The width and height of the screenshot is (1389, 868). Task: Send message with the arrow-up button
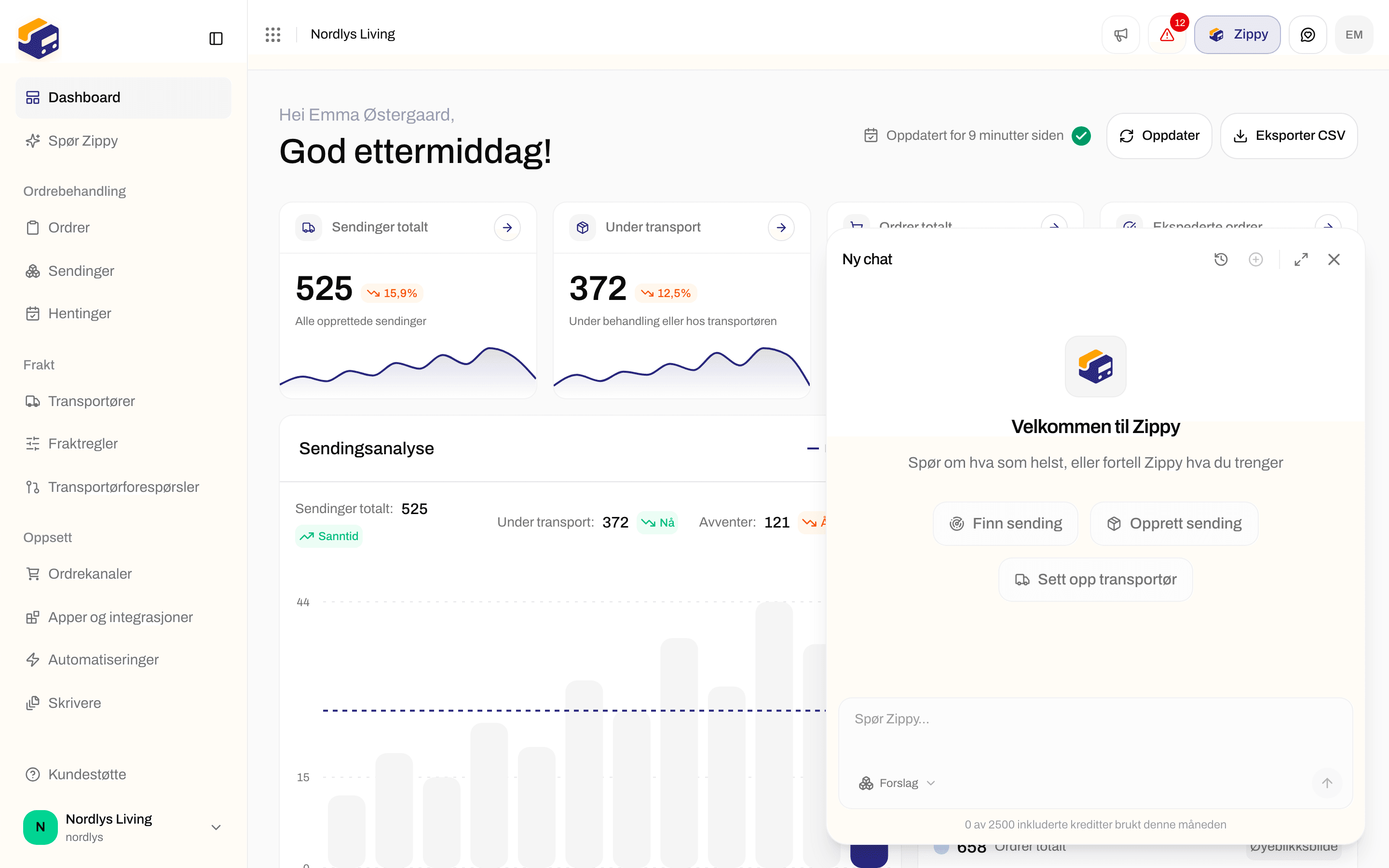tap(1327, 783)
